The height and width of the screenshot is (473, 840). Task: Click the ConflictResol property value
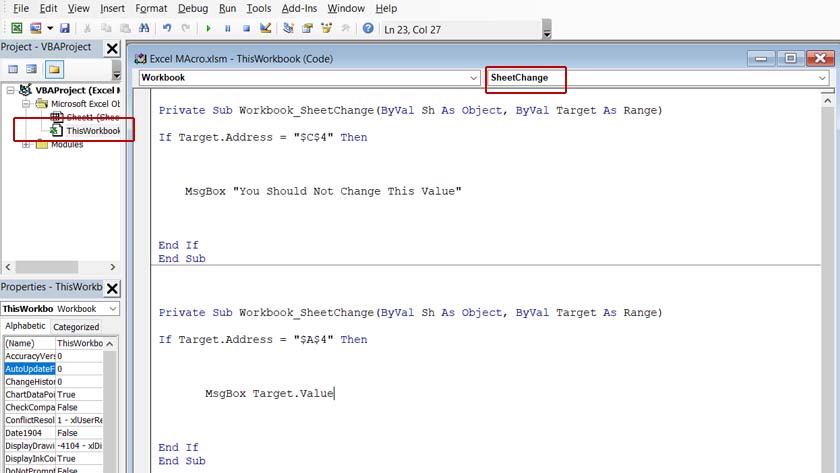pyautogui.click(x=79, y=420)
